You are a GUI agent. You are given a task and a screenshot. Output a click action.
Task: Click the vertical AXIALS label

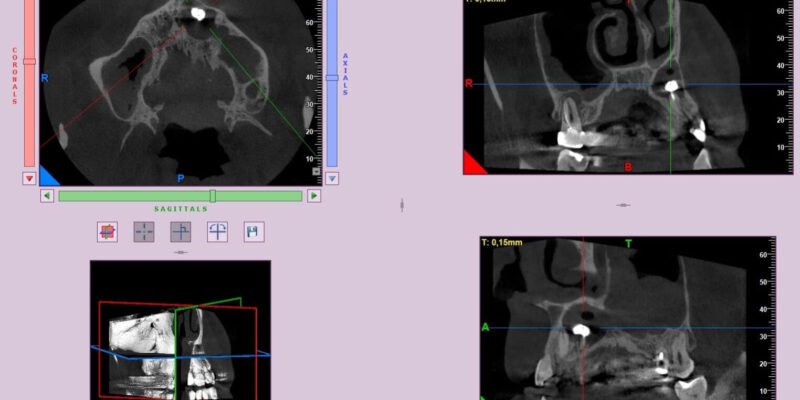tap(345, 74)
